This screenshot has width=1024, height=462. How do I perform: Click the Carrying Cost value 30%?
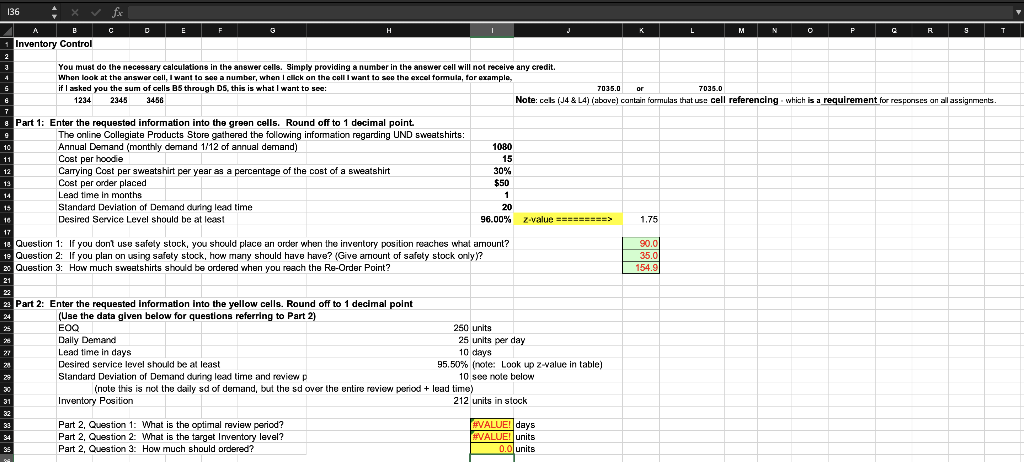pos(492,171)
